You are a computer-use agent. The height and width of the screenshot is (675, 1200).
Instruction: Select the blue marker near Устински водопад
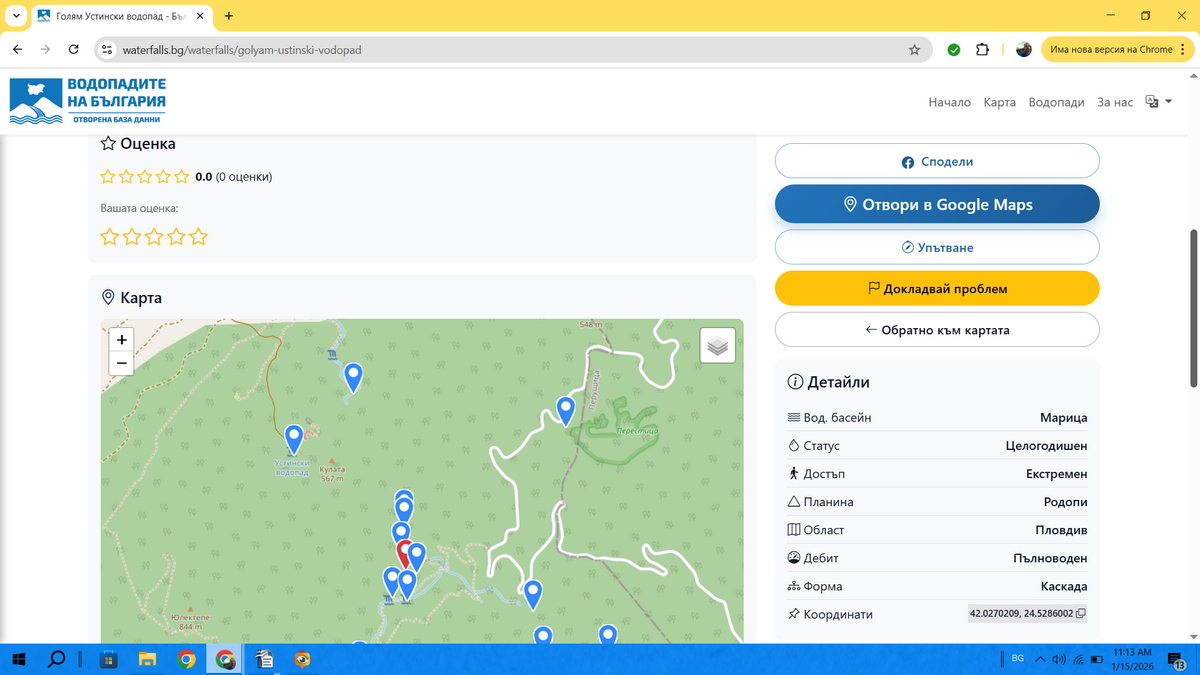tap(294, 437)
